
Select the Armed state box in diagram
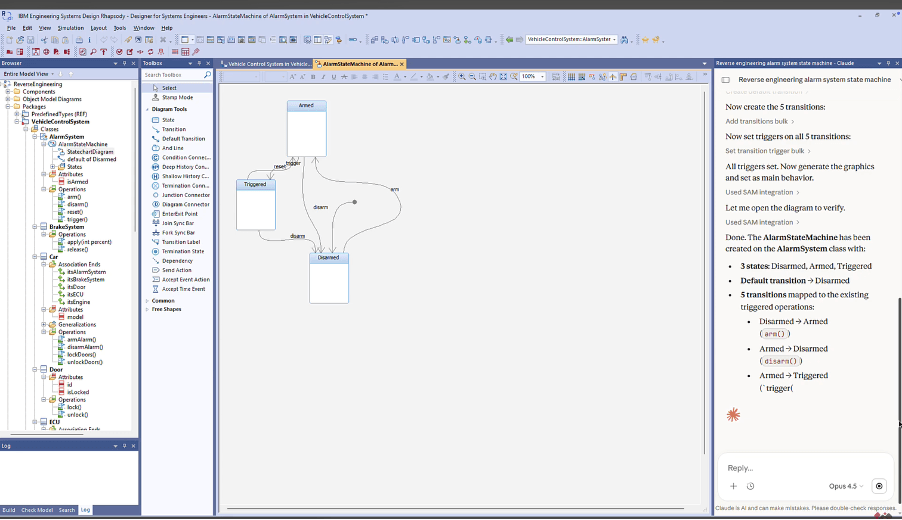307,128
